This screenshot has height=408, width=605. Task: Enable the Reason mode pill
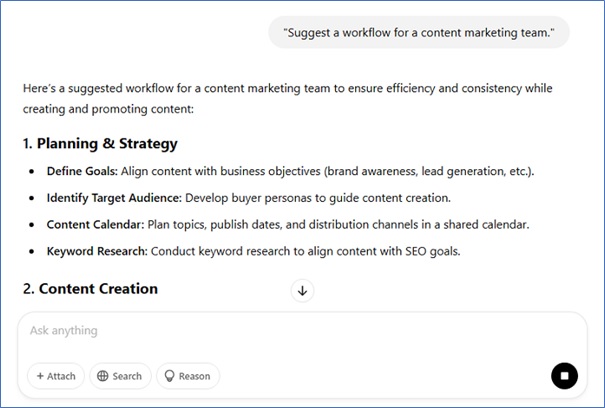(x=187, y=376)
